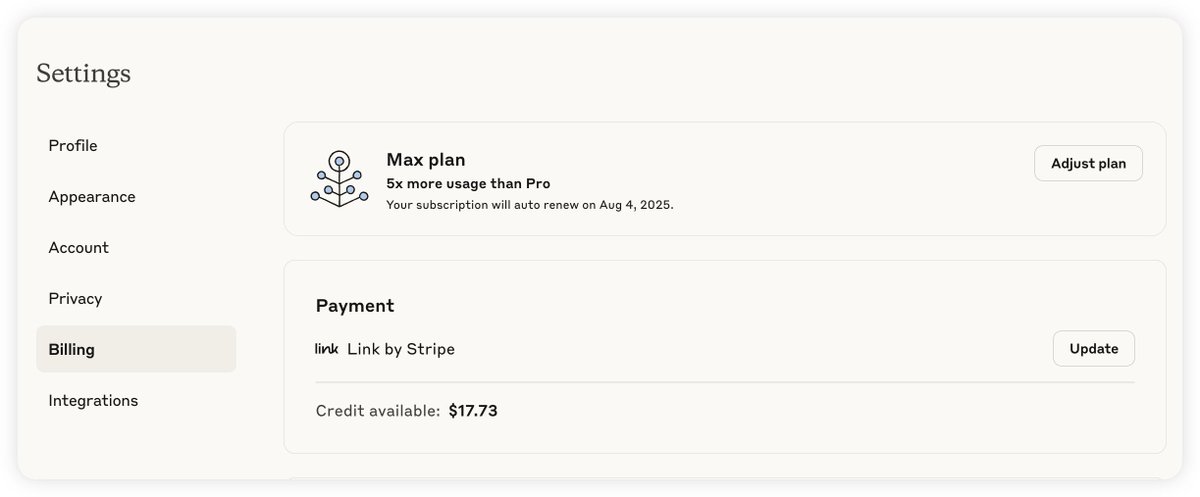
Task: Go to Account settings
Action: 79,248
